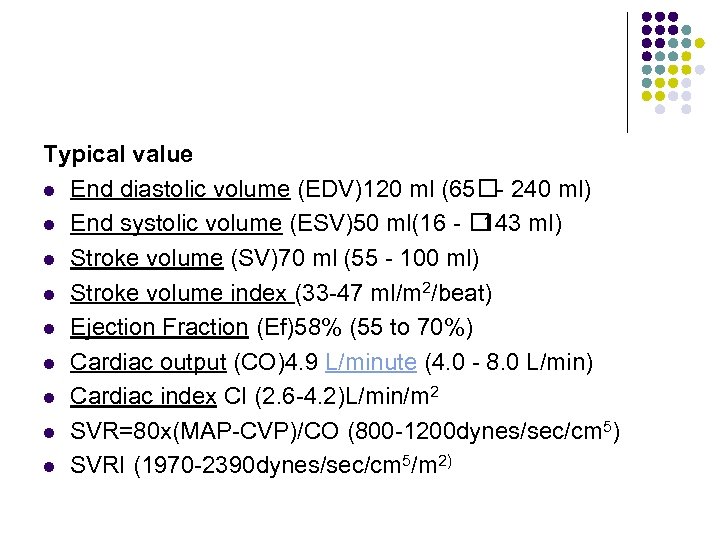Click the bullet beside Stroke volume index
Screen dimensions: 720x540
tap(49, 294)
